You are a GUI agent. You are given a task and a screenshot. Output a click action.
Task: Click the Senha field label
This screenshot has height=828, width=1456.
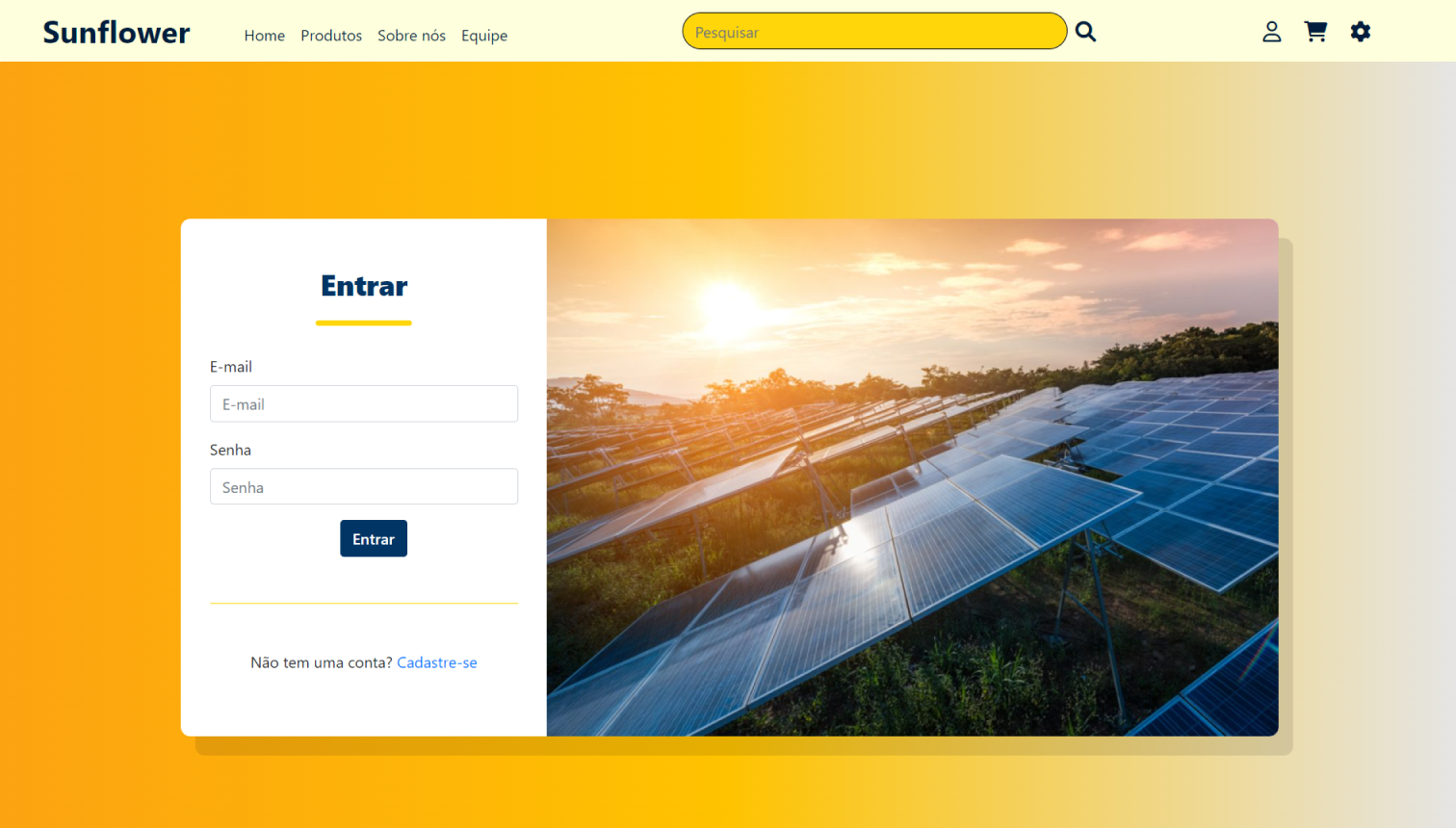coord(231,450)
